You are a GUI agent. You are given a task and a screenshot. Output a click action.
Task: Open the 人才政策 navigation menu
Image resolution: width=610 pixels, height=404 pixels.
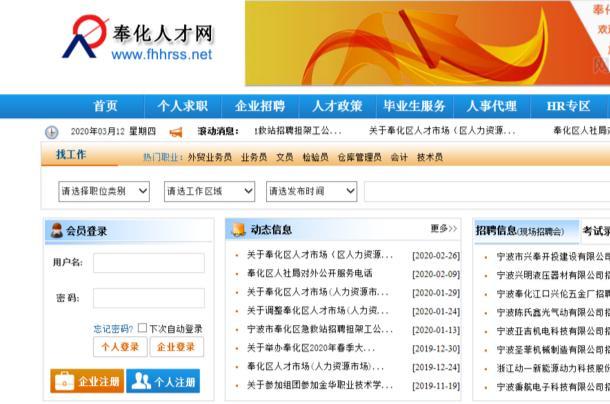(337, 106)
